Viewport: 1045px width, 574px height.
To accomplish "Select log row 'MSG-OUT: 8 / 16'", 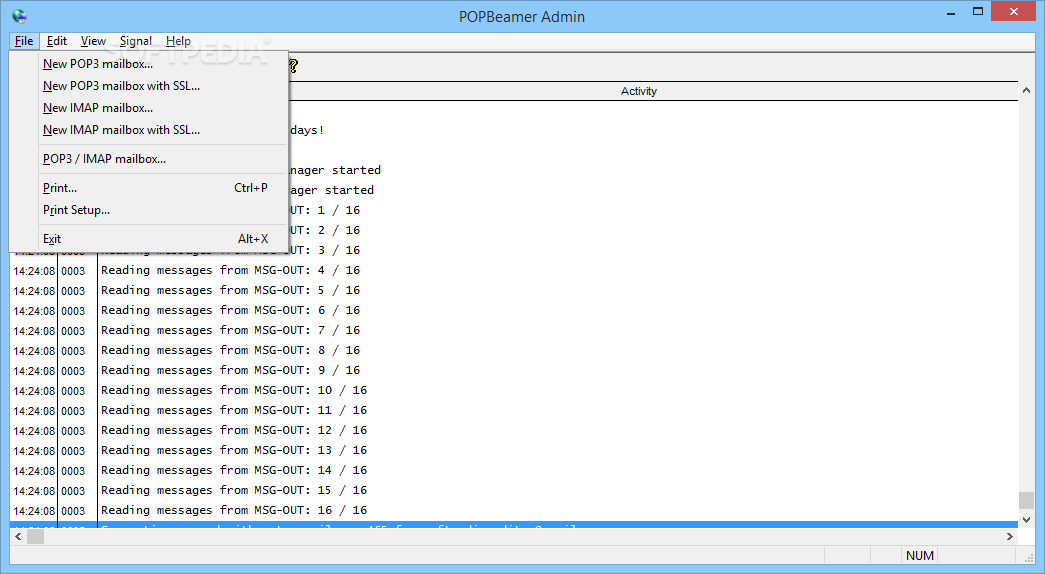I will (x=514, y=351).
